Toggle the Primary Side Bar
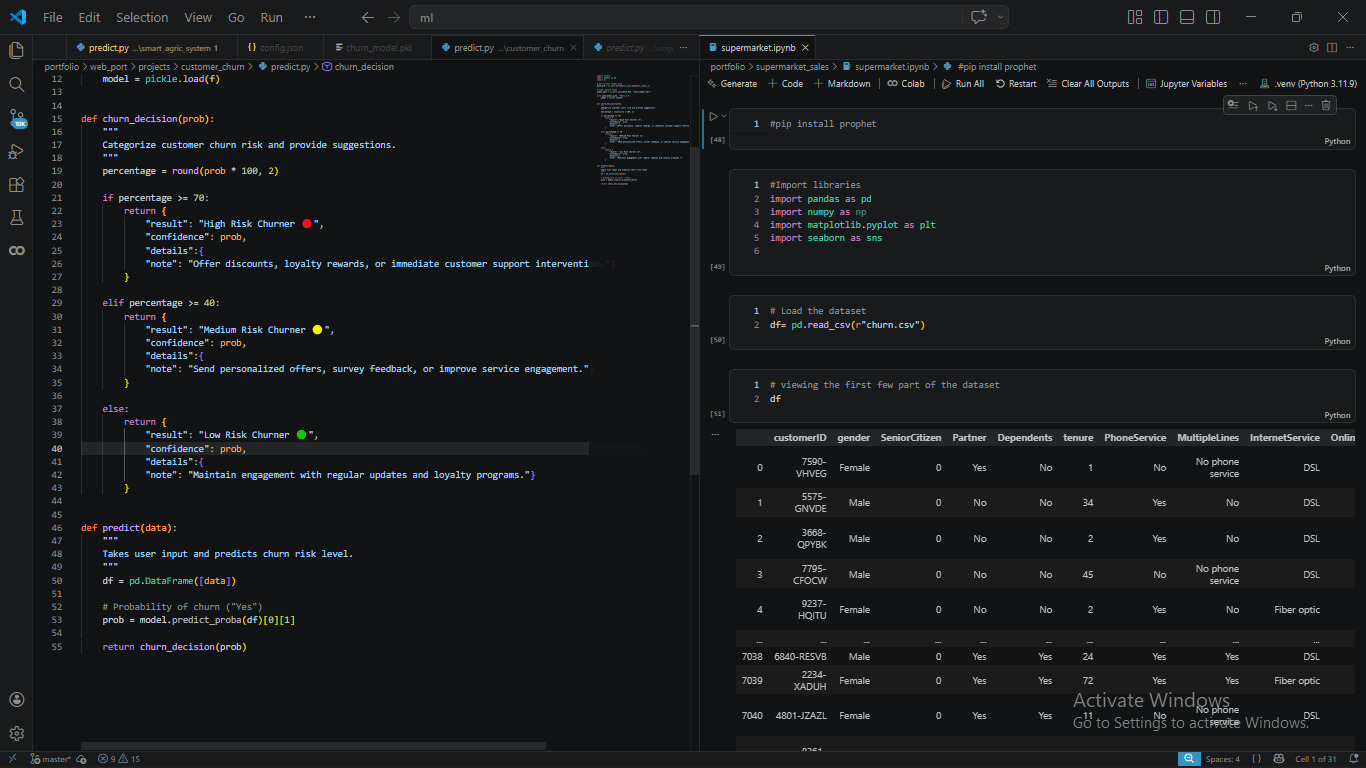1366x768 pixels. point(1160,17)
